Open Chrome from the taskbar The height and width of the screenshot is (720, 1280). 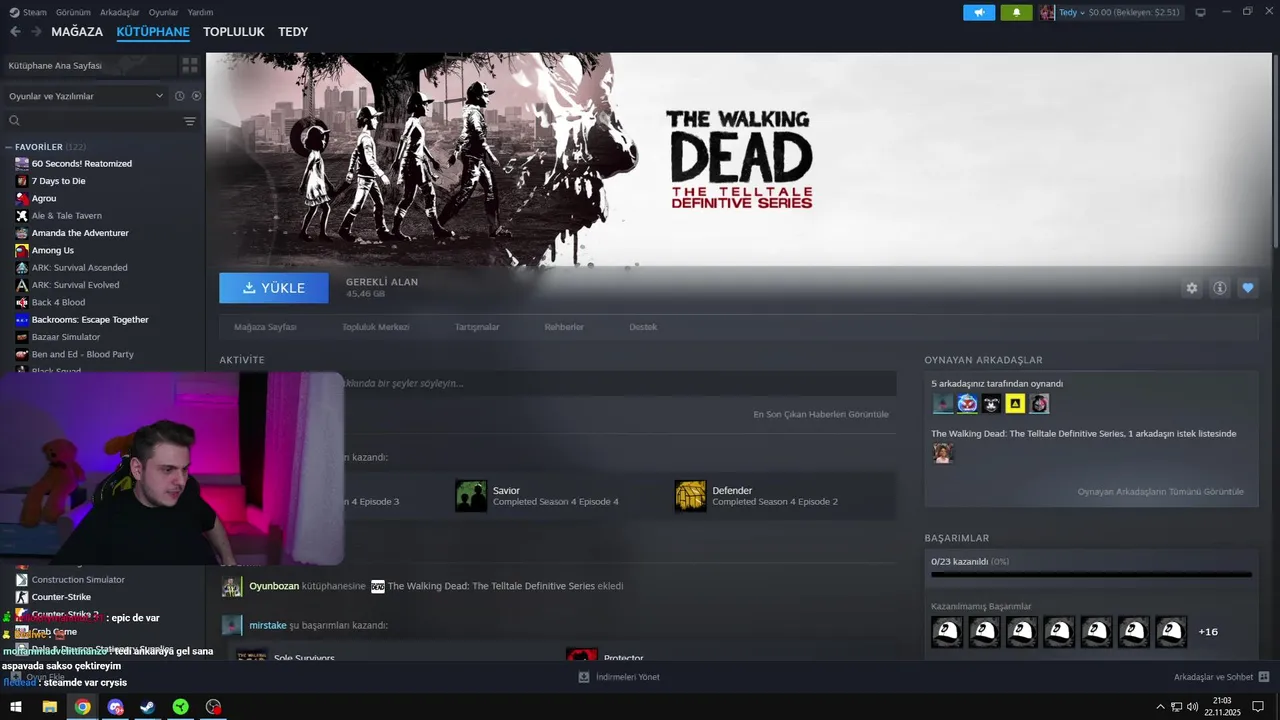(x=82, y=707)
